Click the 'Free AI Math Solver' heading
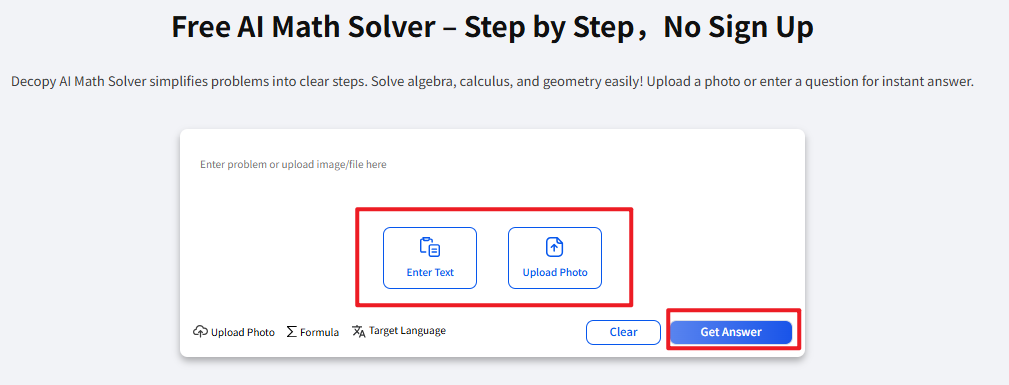The width and height of the screenshot is (1009, 385). tap(311, 27)
